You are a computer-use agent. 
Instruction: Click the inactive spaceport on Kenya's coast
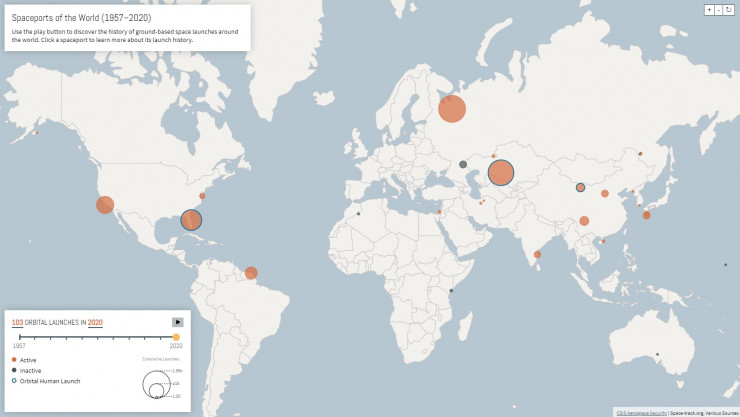coord(452,290)
